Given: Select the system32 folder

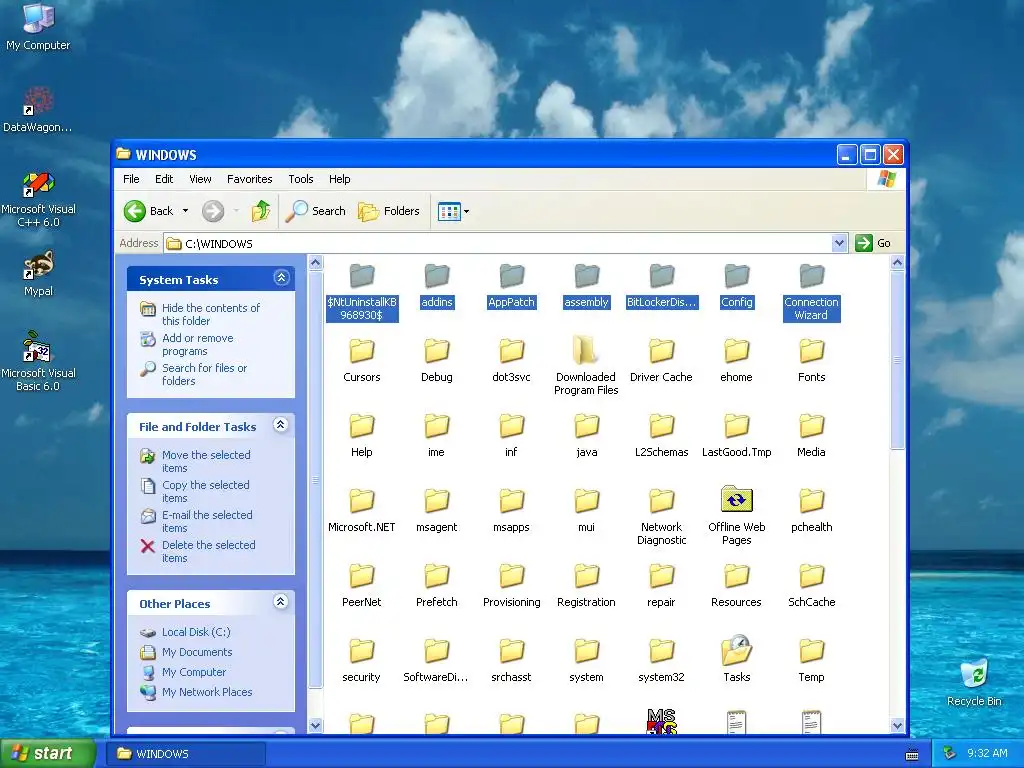Looking at the screenshot, I should coord(661,660).
